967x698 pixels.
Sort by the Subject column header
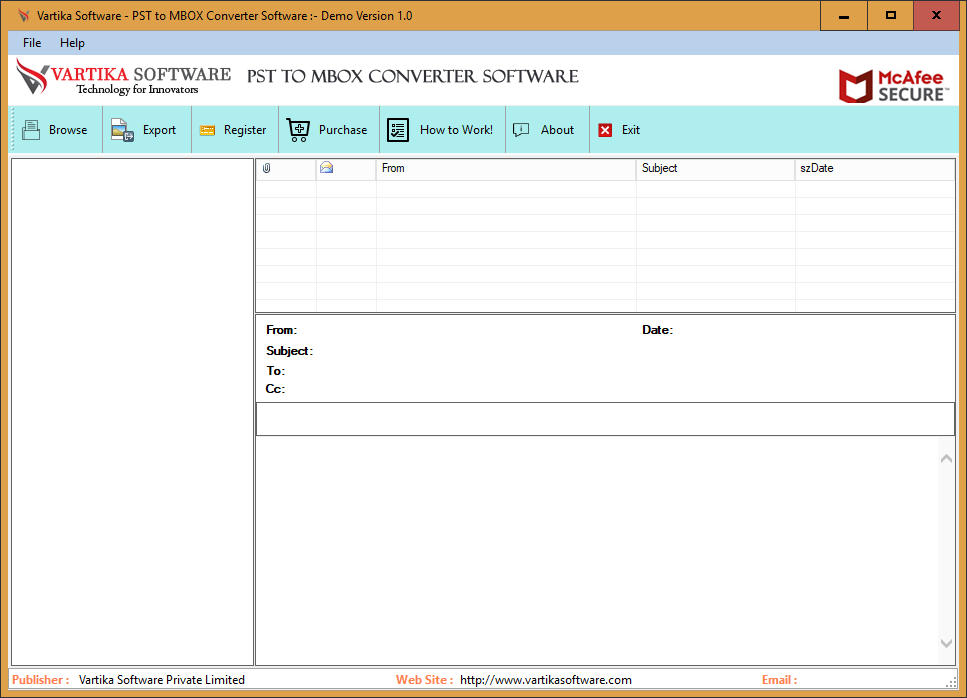click(x=715, y=168)
